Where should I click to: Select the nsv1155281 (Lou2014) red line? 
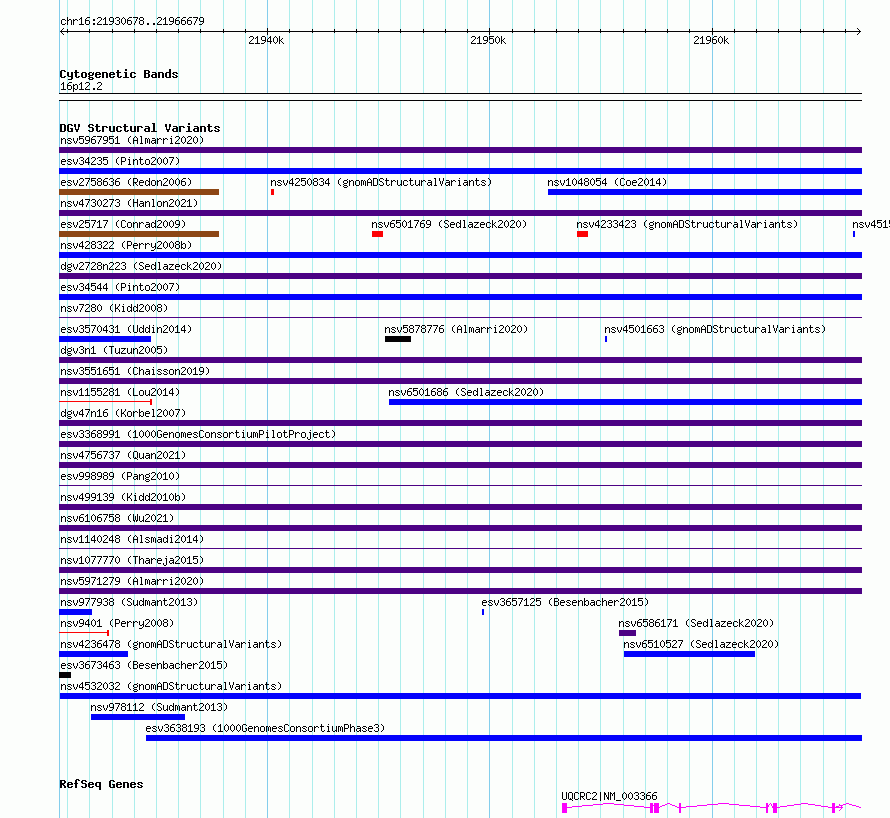point(106,402)
